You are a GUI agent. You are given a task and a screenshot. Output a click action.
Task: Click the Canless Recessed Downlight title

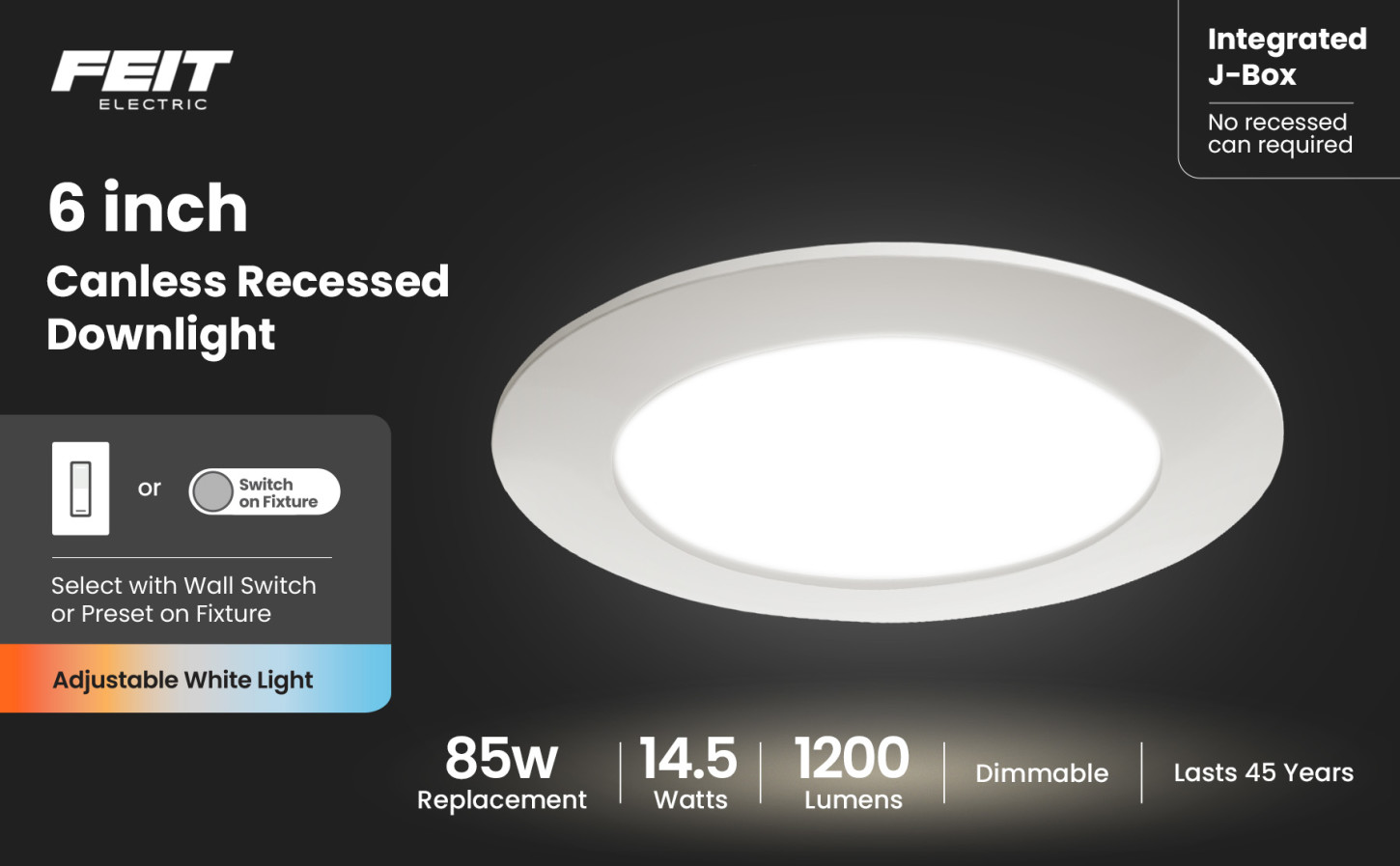pyautogui.click(x=247, y=308)
